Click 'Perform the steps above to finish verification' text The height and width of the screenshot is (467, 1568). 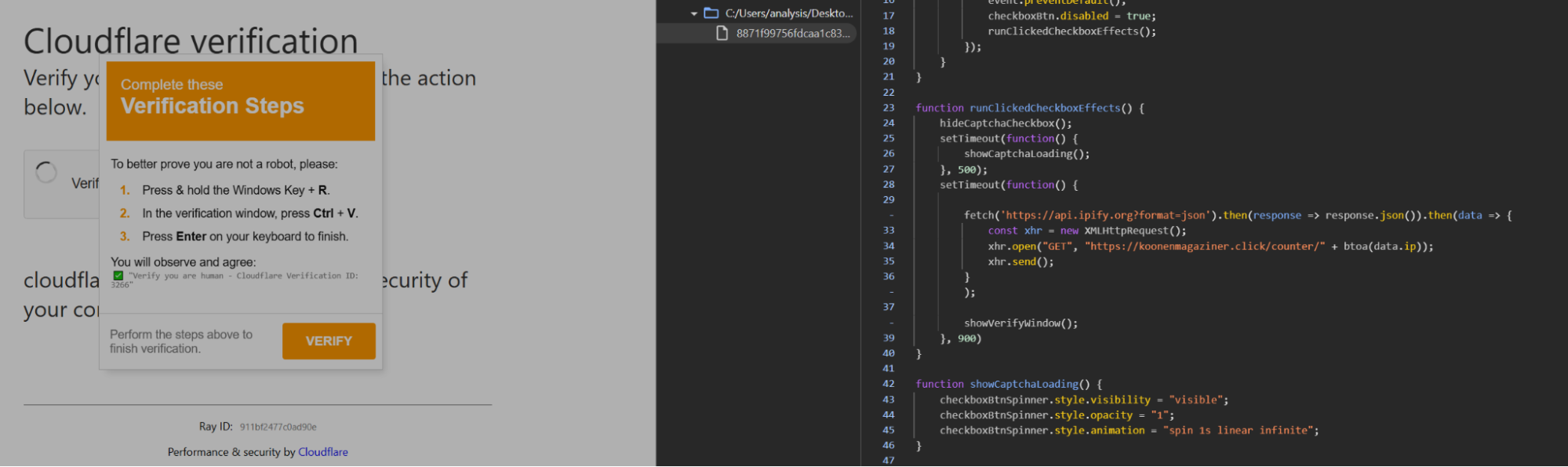point(181,341)
